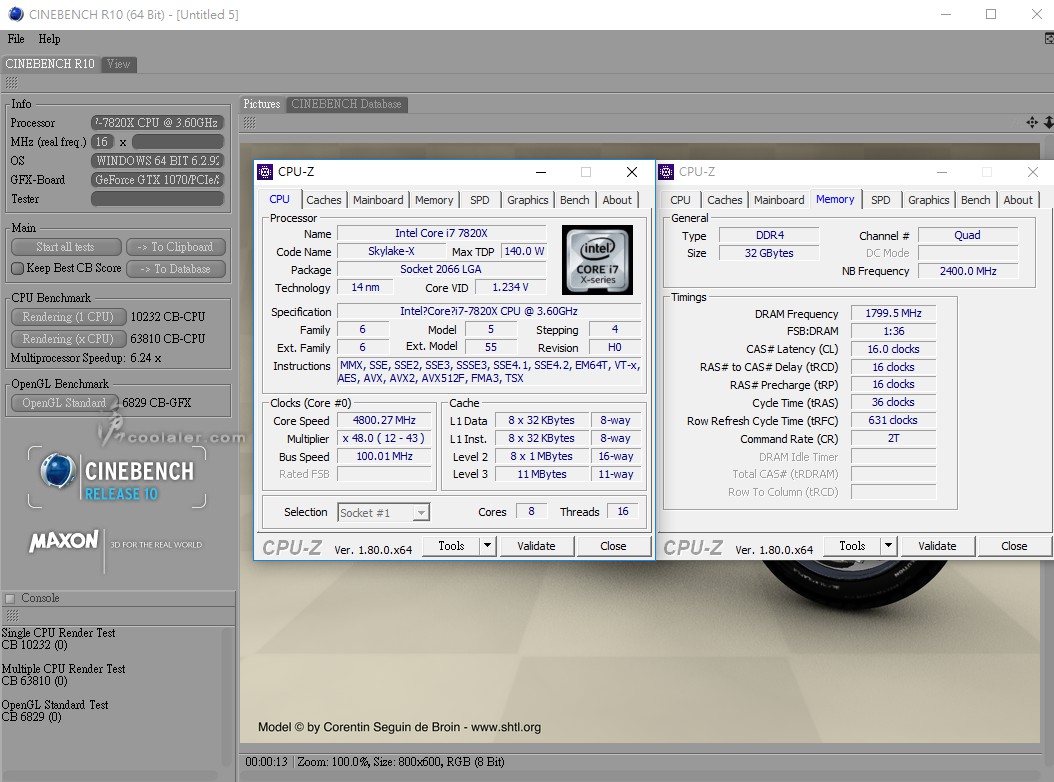Screen dimensions: 1054x782
Task: Click the NB Frequency value 2400.0 MHz
Action: click(968, 271)
